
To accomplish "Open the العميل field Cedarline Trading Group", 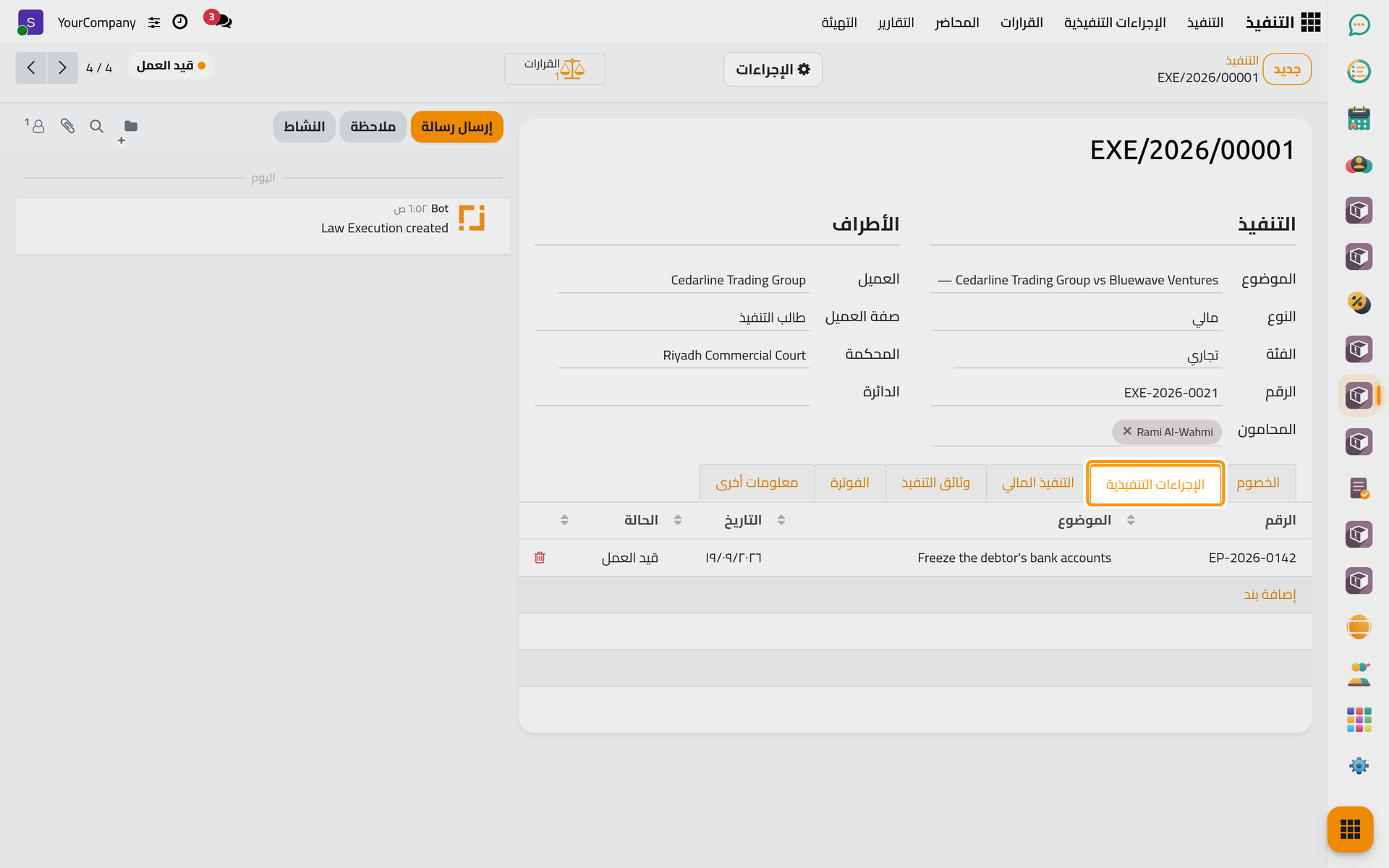I will coord(683,280).
